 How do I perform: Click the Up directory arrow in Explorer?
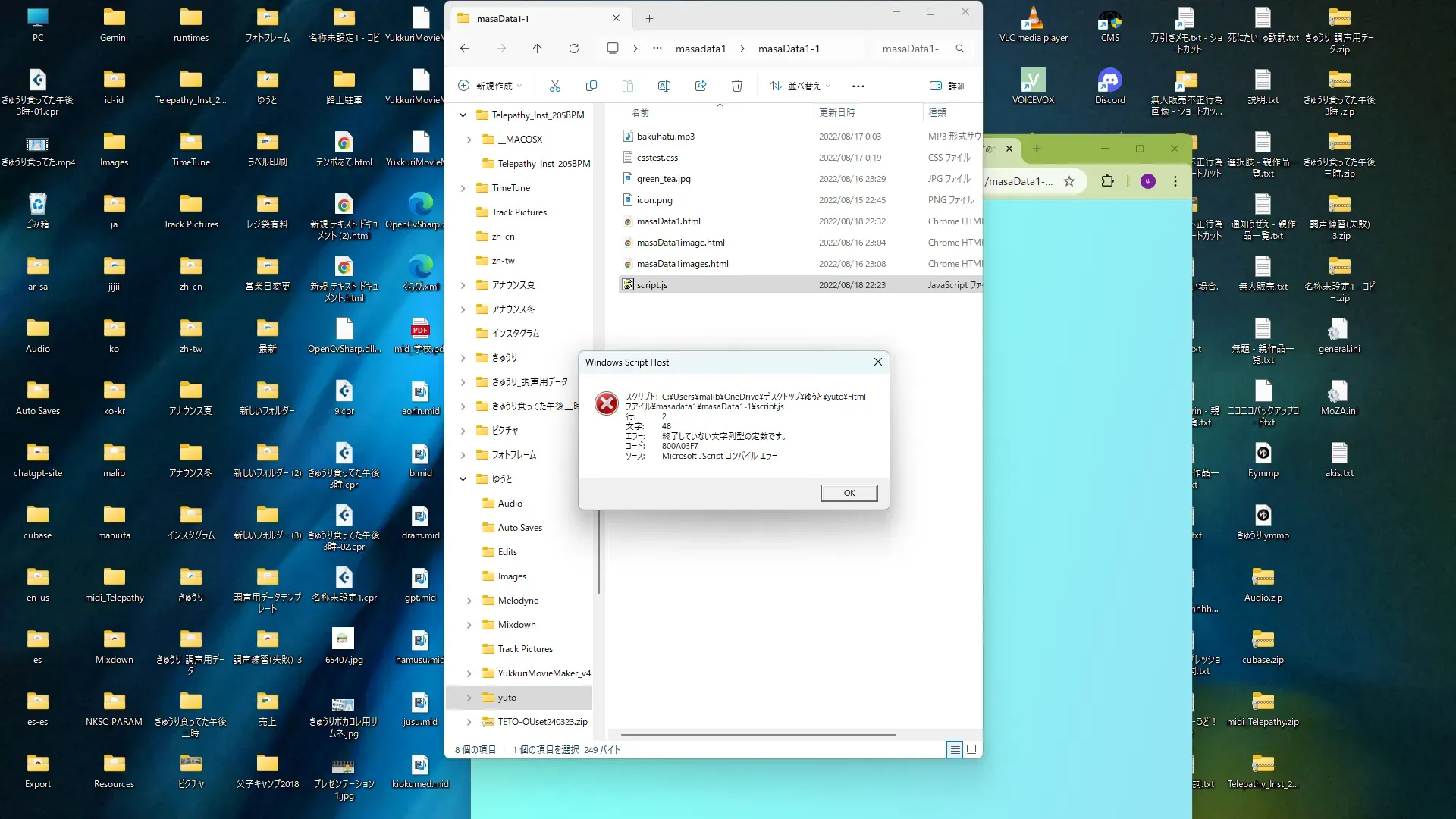coord(538,49)
